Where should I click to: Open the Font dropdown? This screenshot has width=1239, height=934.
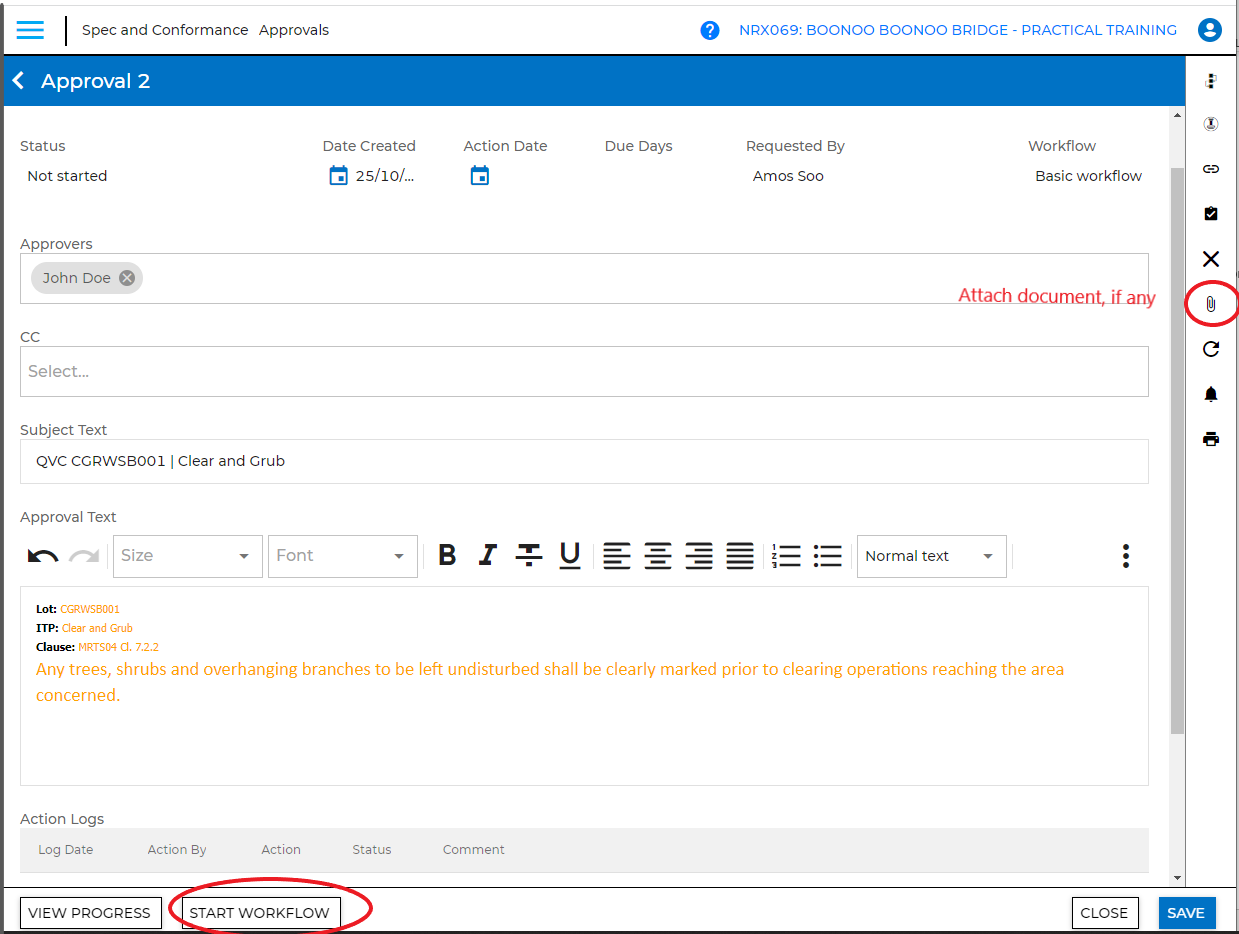[x=342, y=556]
